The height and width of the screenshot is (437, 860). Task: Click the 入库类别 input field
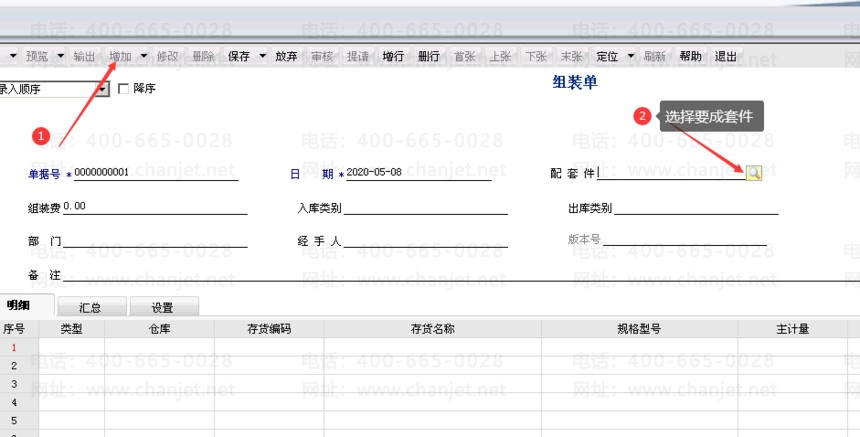426,207
